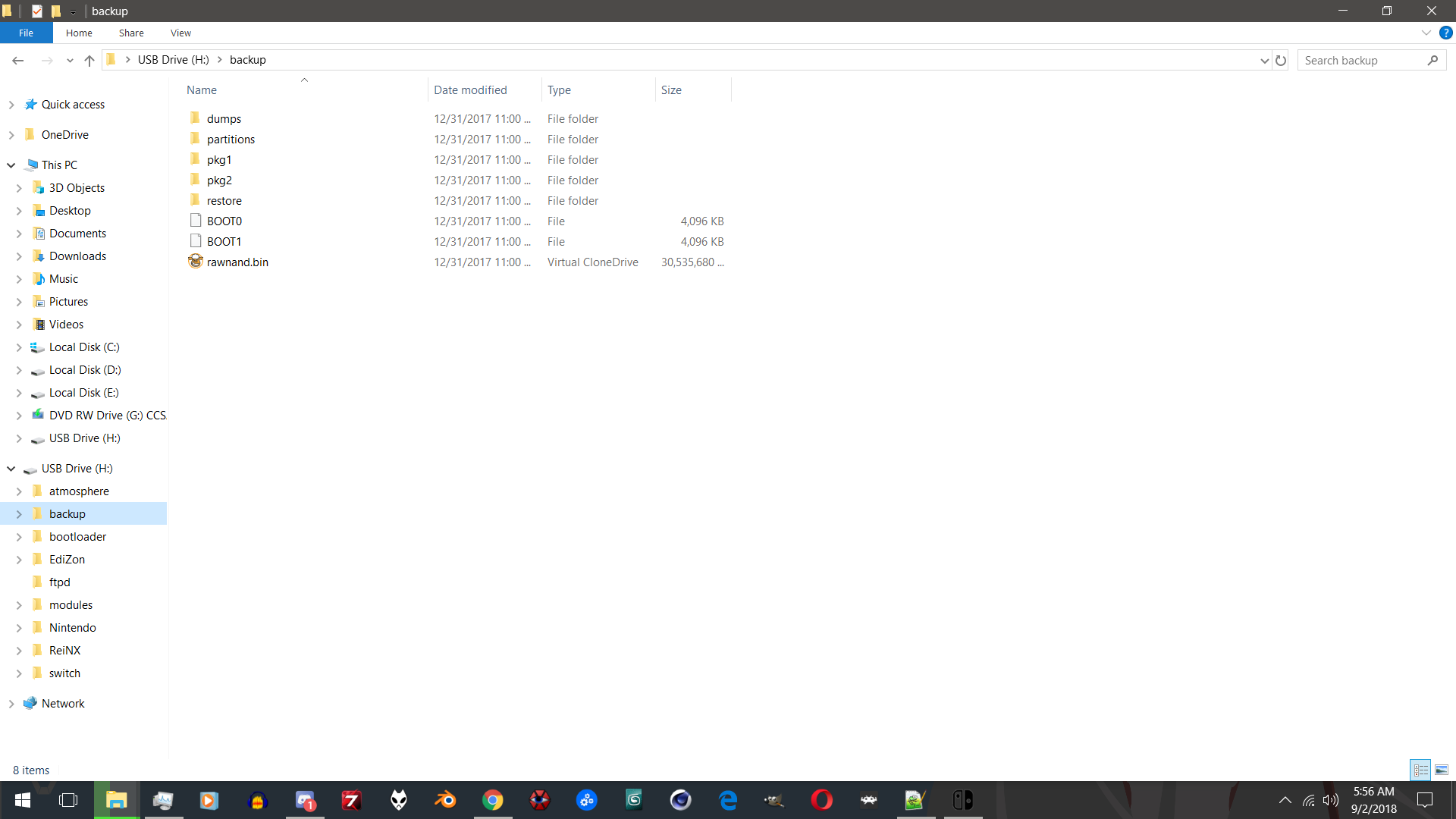The width and height of the screenshot is (1456, 819).
Task: Select the pkg1 folder
Action: pyautogui.click(x=219, y=159)
